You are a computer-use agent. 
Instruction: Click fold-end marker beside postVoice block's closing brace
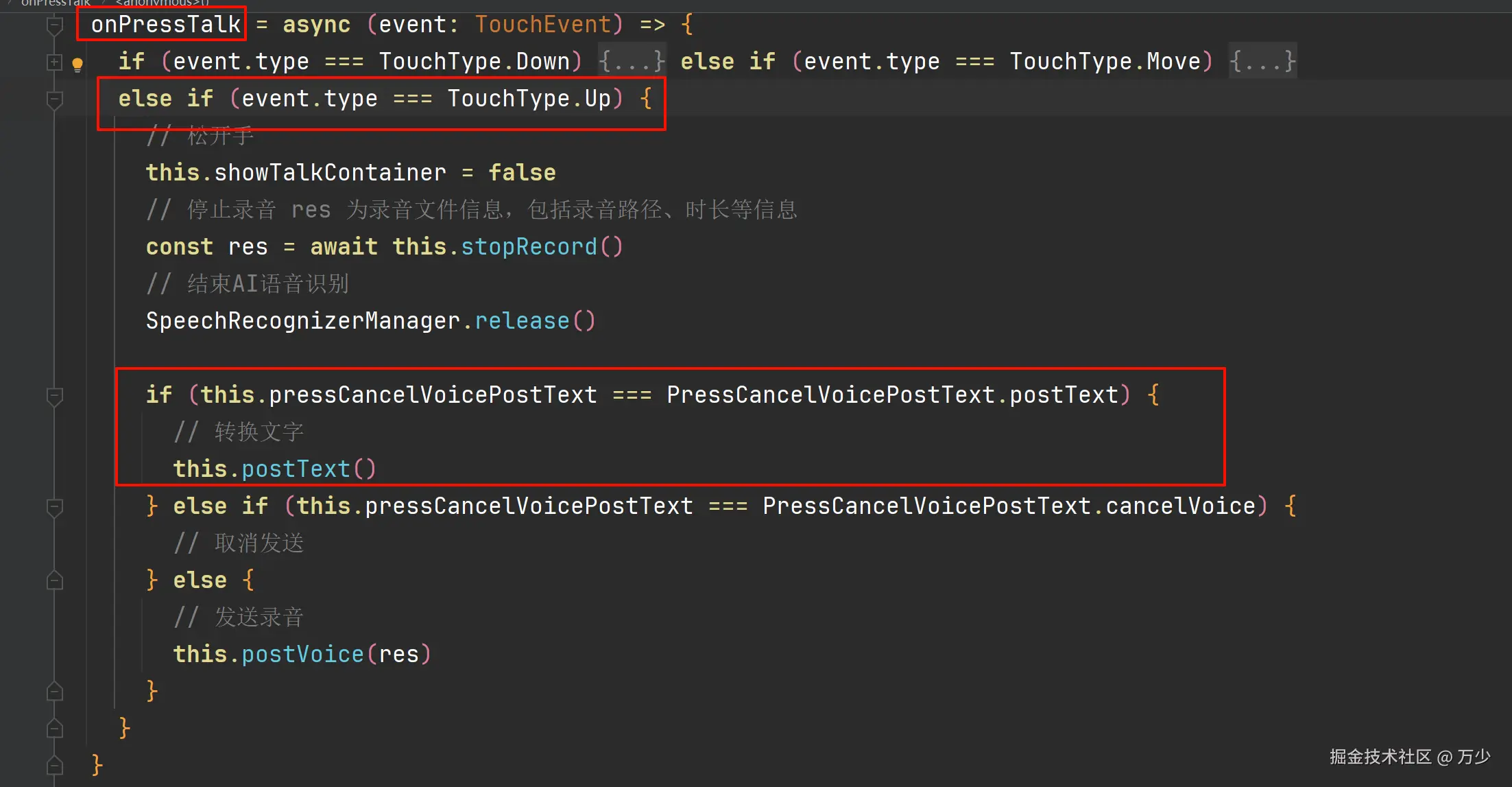click(55, 691)
